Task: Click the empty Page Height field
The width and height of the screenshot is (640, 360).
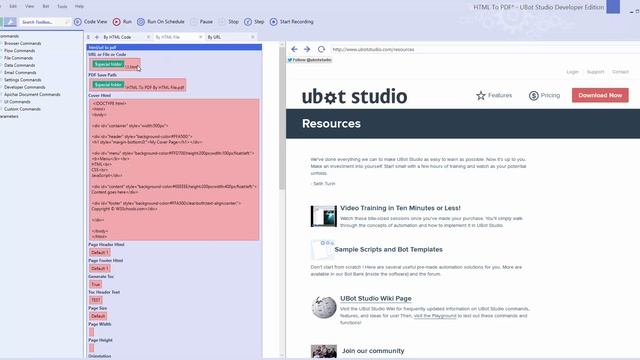Action: tap(91, 348)
